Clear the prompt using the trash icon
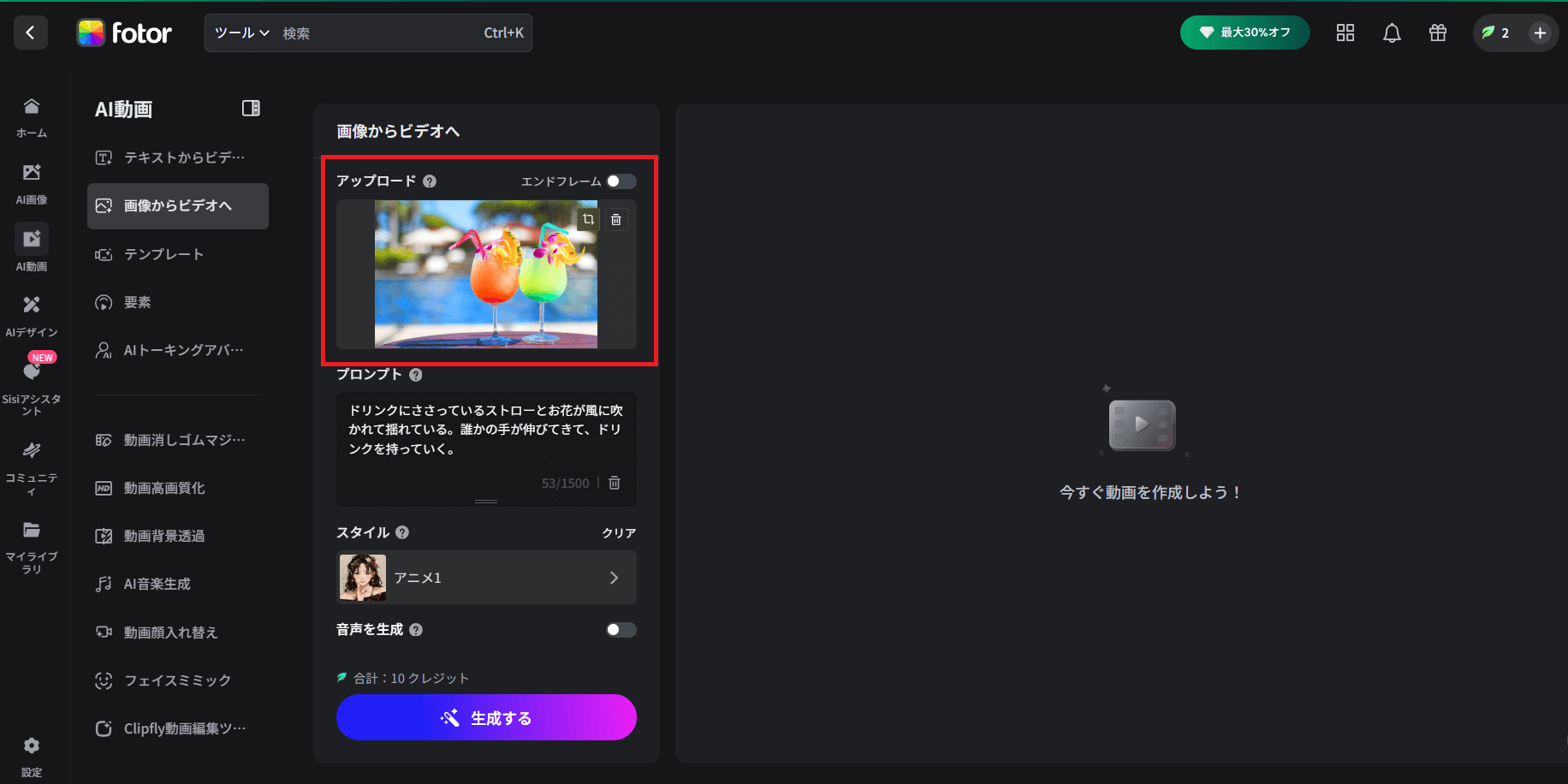Image resolution: width=1568 pixels, height=784 pixels. [x=614, y=483]
